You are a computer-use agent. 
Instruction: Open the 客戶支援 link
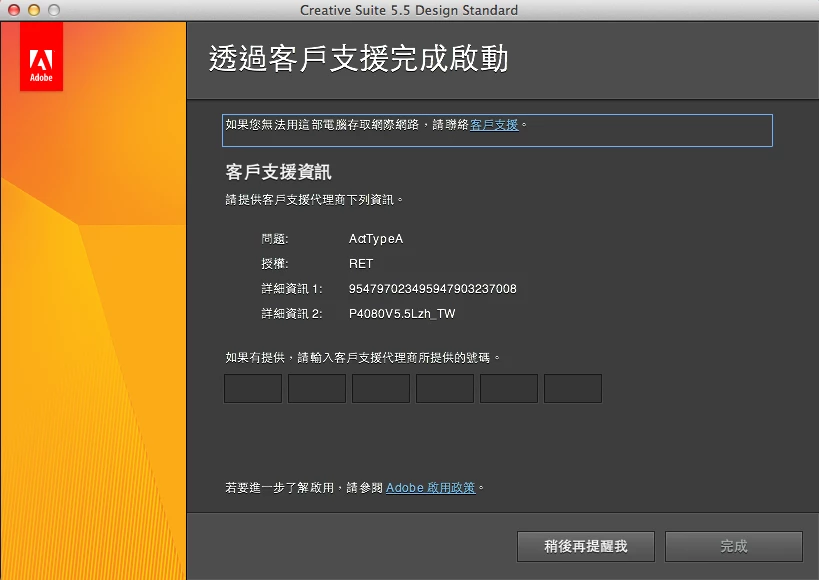(494, 125)
